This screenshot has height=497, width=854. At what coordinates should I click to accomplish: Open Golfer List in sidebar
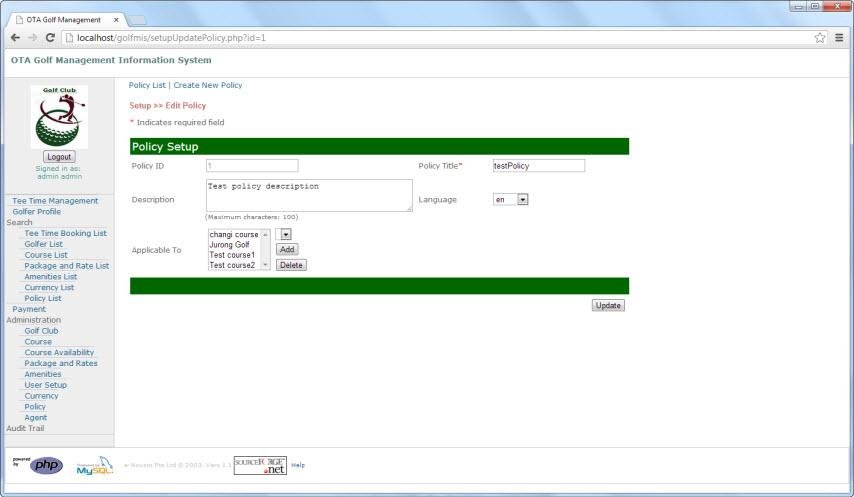(x=44, y=244)
